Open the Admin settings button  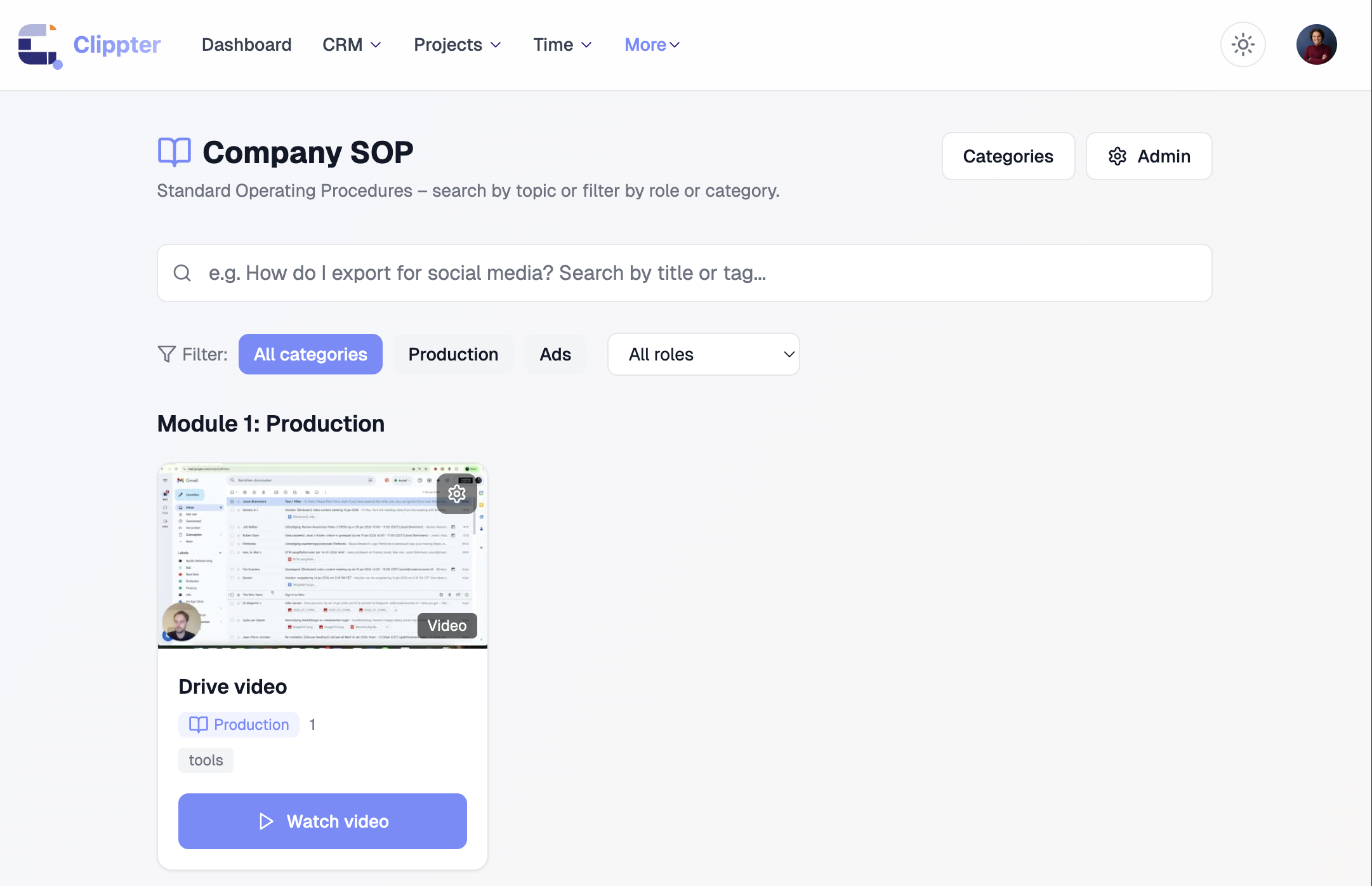pyautogui.click(x=1149, y=156)
